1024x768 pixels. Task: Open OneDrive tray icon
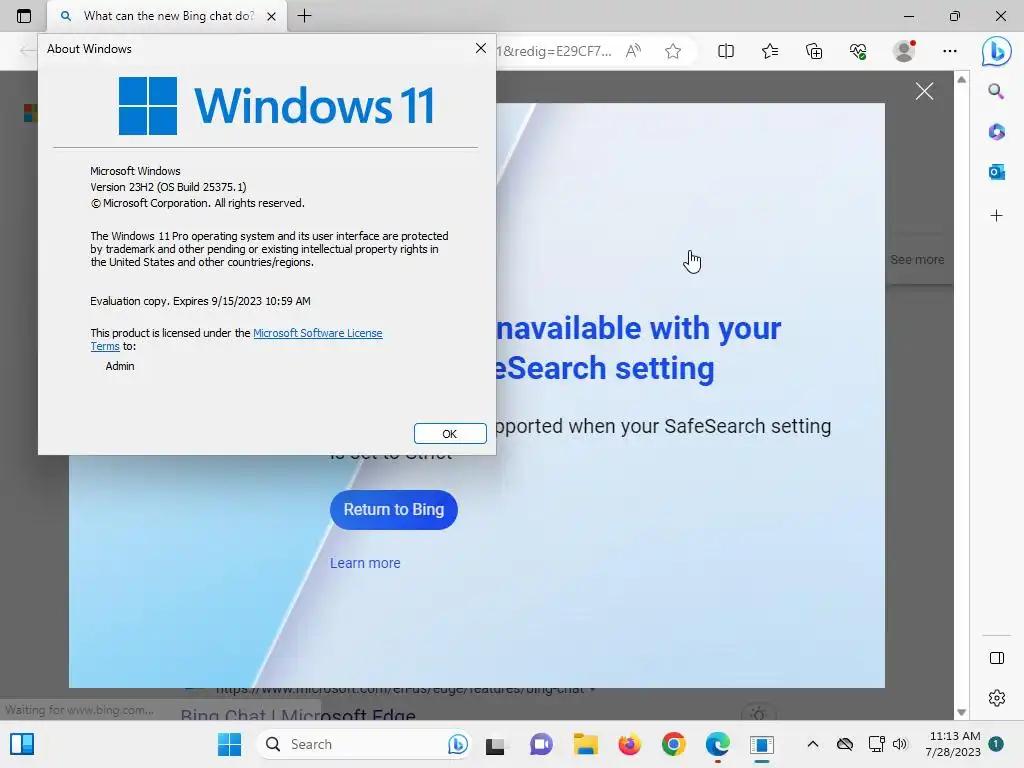point(845,744)
